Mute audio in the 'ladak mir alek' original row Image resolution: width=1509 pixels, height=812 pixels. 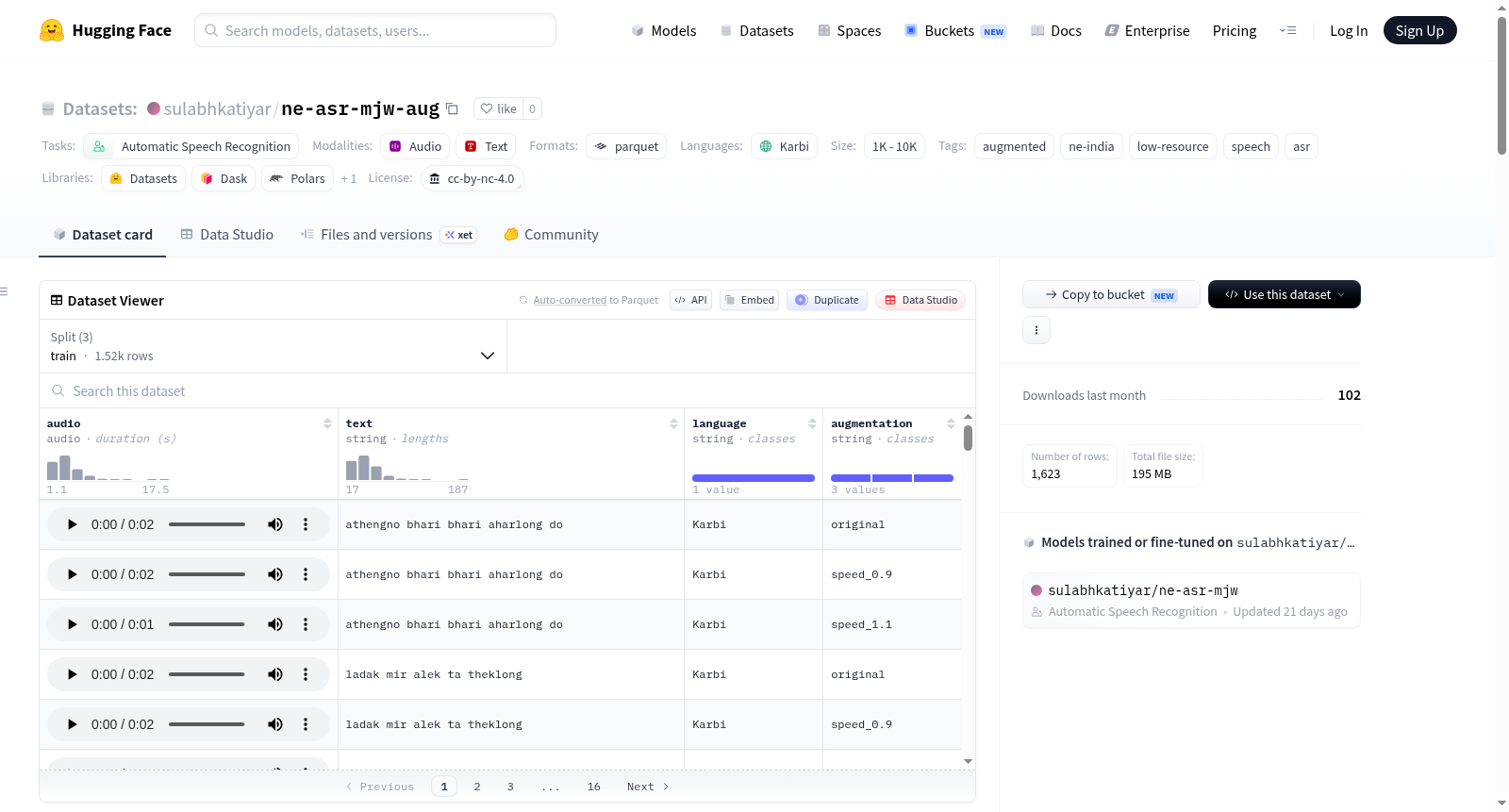(275, 674)
